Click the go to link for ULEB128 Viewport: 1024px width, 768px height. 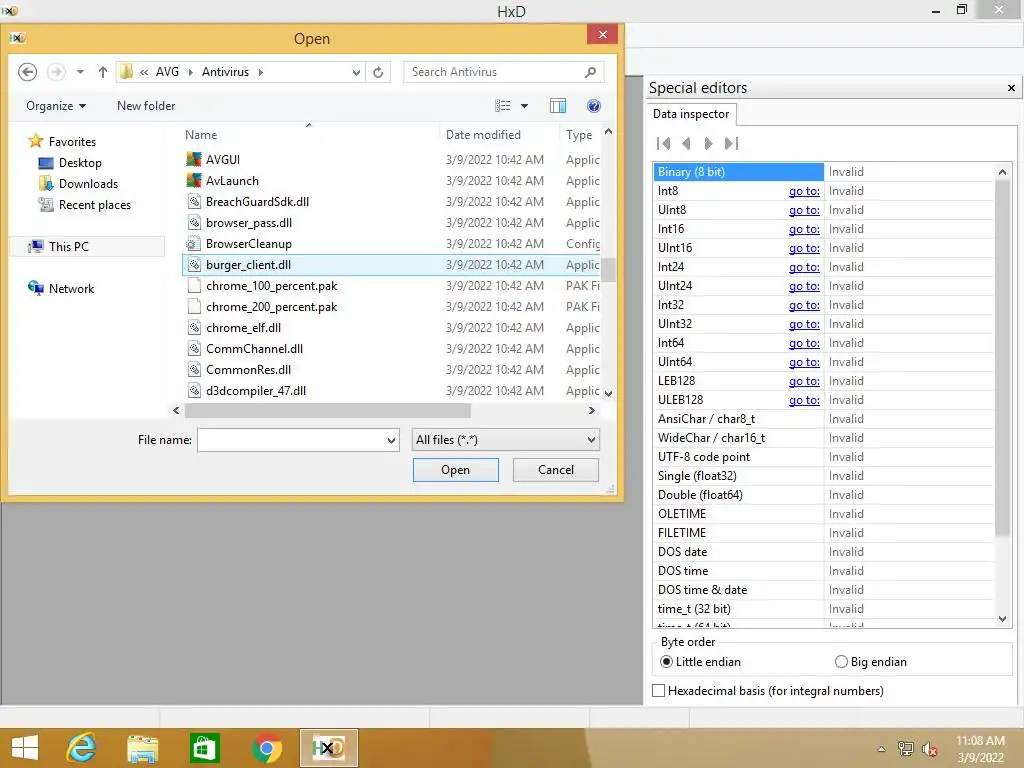(x=804, y=400)
